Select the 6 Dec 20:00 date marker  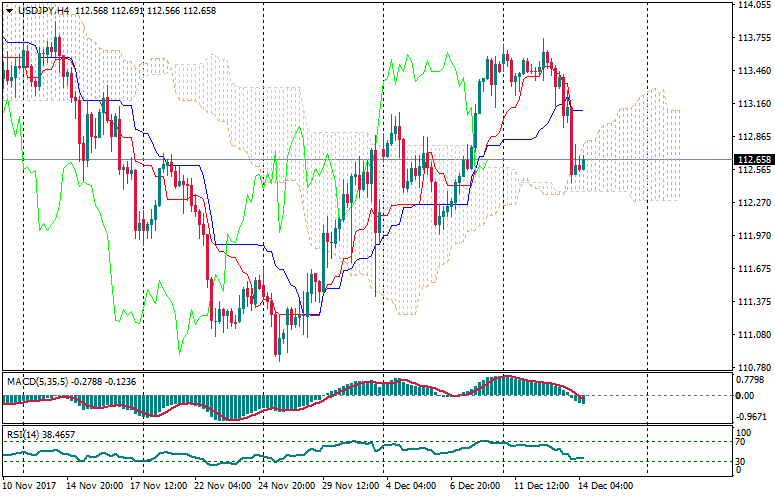click(x=477, y=485)
